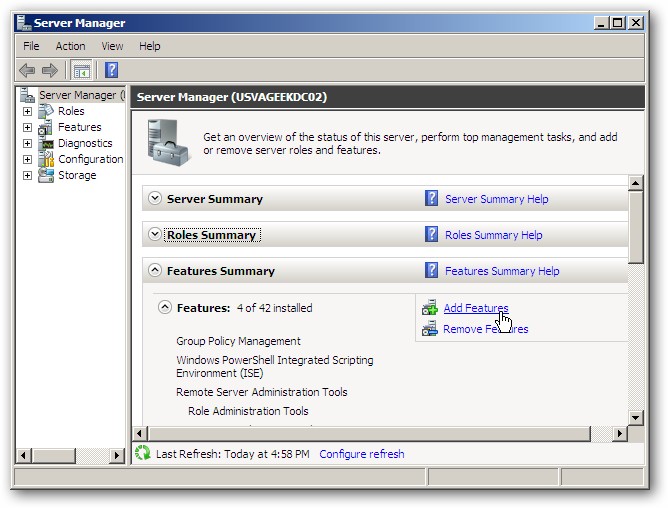
Task: Click the tree pane scroll left arrow
Action: [24, 456]
